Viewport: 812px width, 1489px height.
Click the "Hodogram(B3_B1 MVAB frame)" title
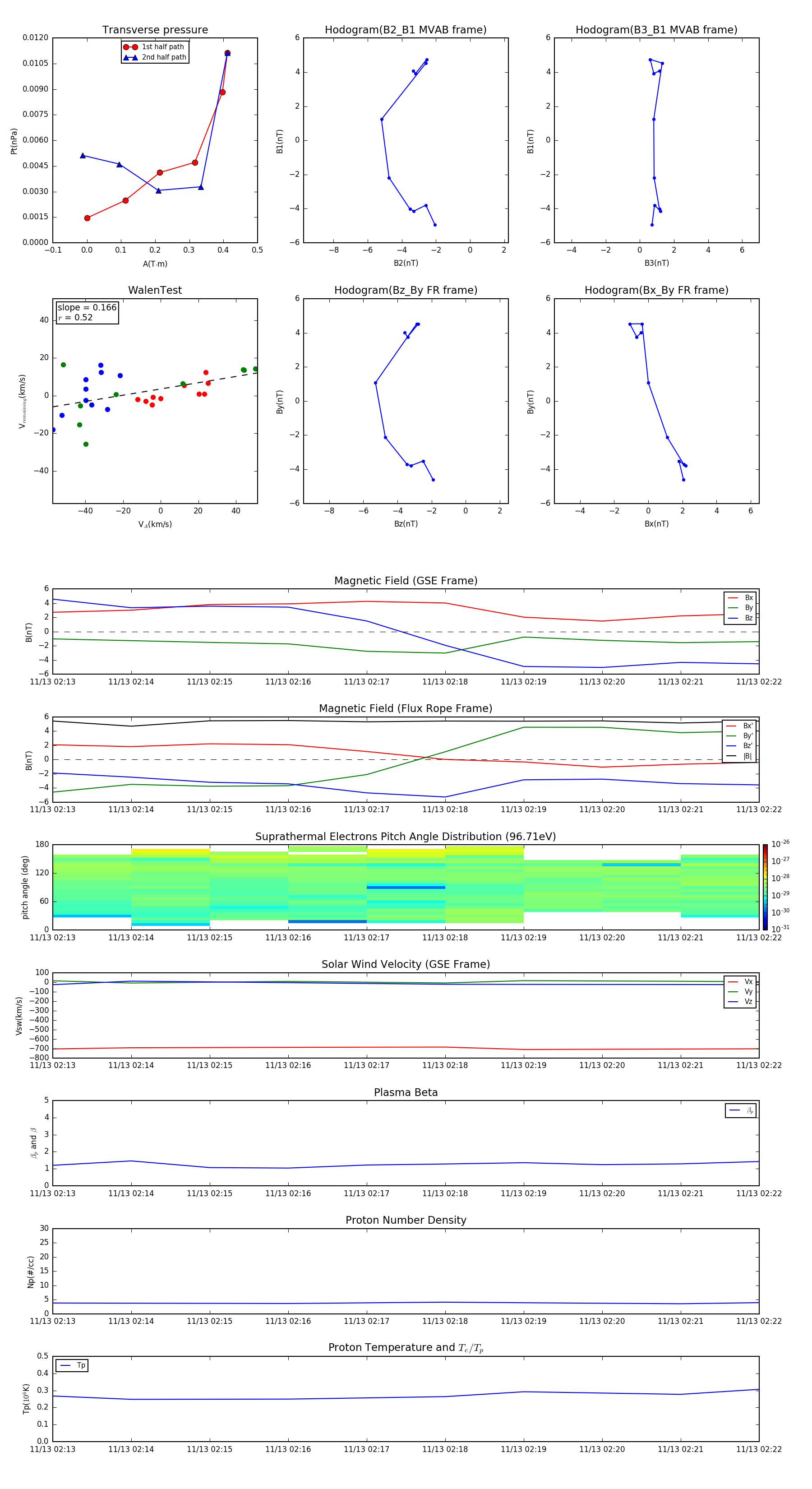[656, 30]
